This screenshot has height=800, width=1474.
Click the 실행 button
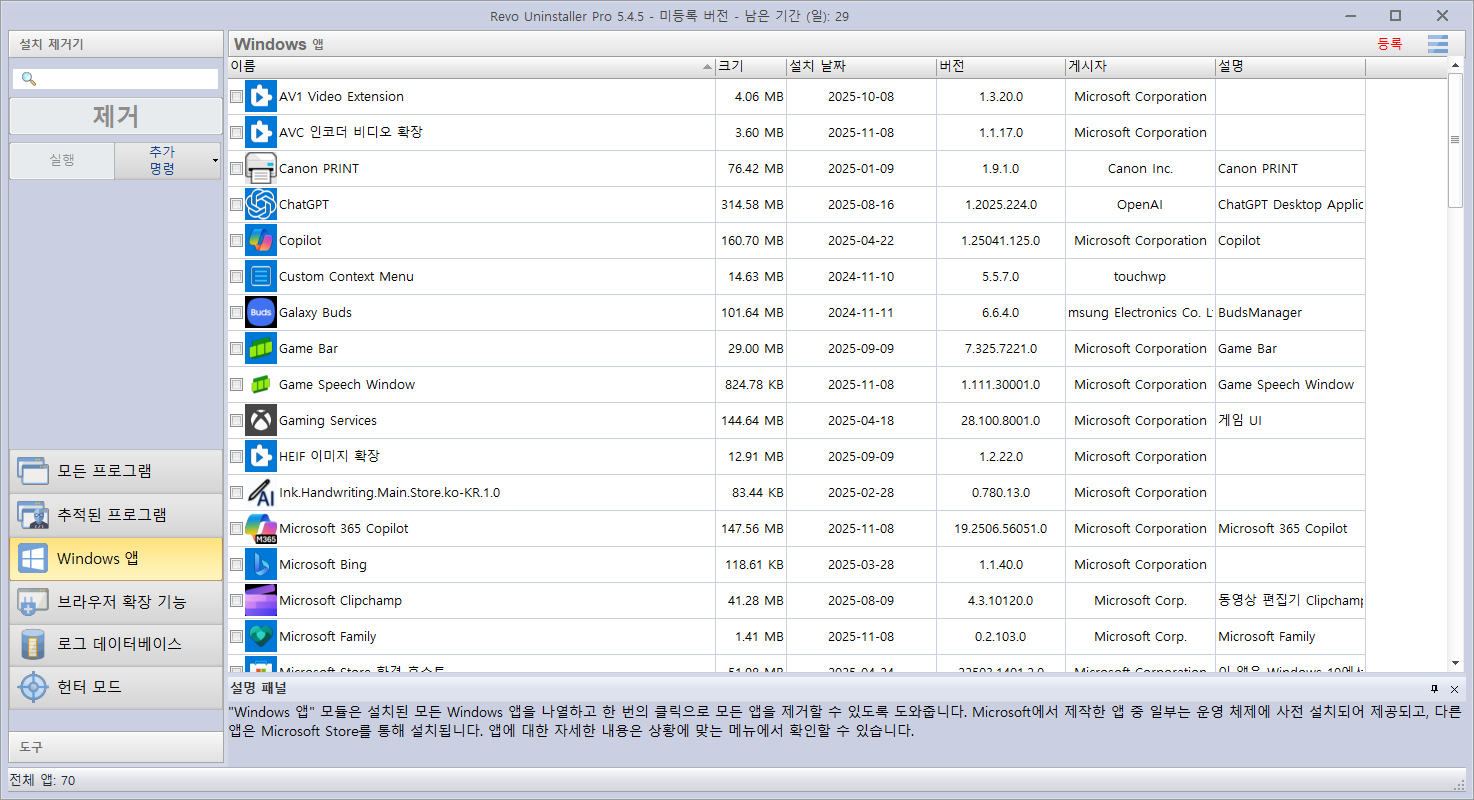click(x=62, y=160)
